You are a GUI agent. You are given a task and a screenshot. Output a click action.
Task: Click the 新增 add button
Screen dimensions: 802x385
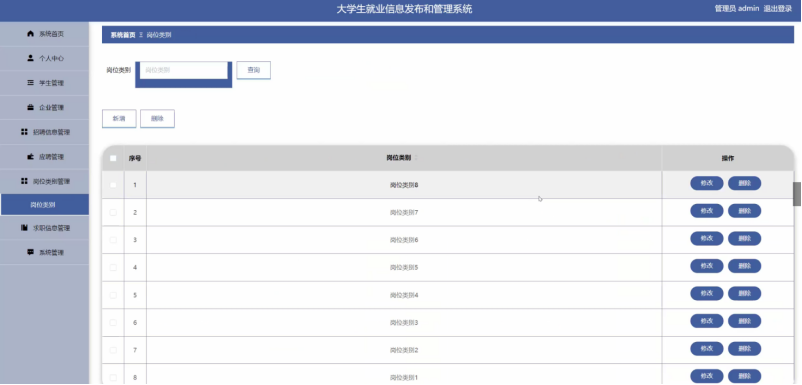119,119
